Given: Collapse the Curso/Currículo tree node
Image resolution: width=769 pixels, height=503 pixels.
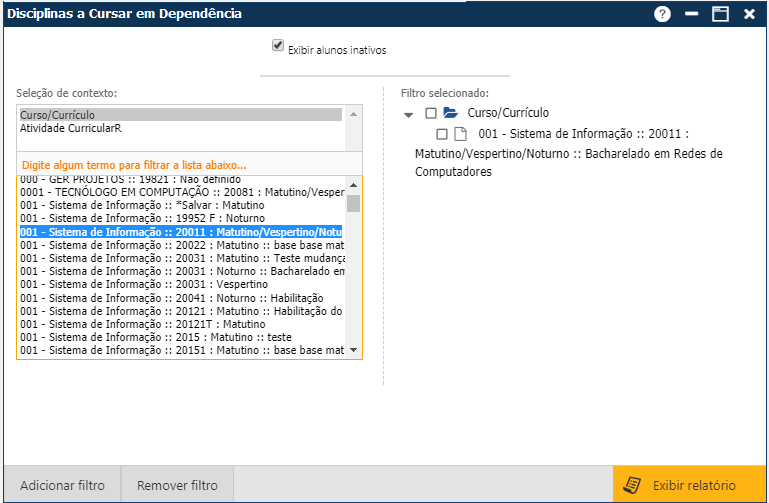Looking at the screenshot, I should (408, 114).
